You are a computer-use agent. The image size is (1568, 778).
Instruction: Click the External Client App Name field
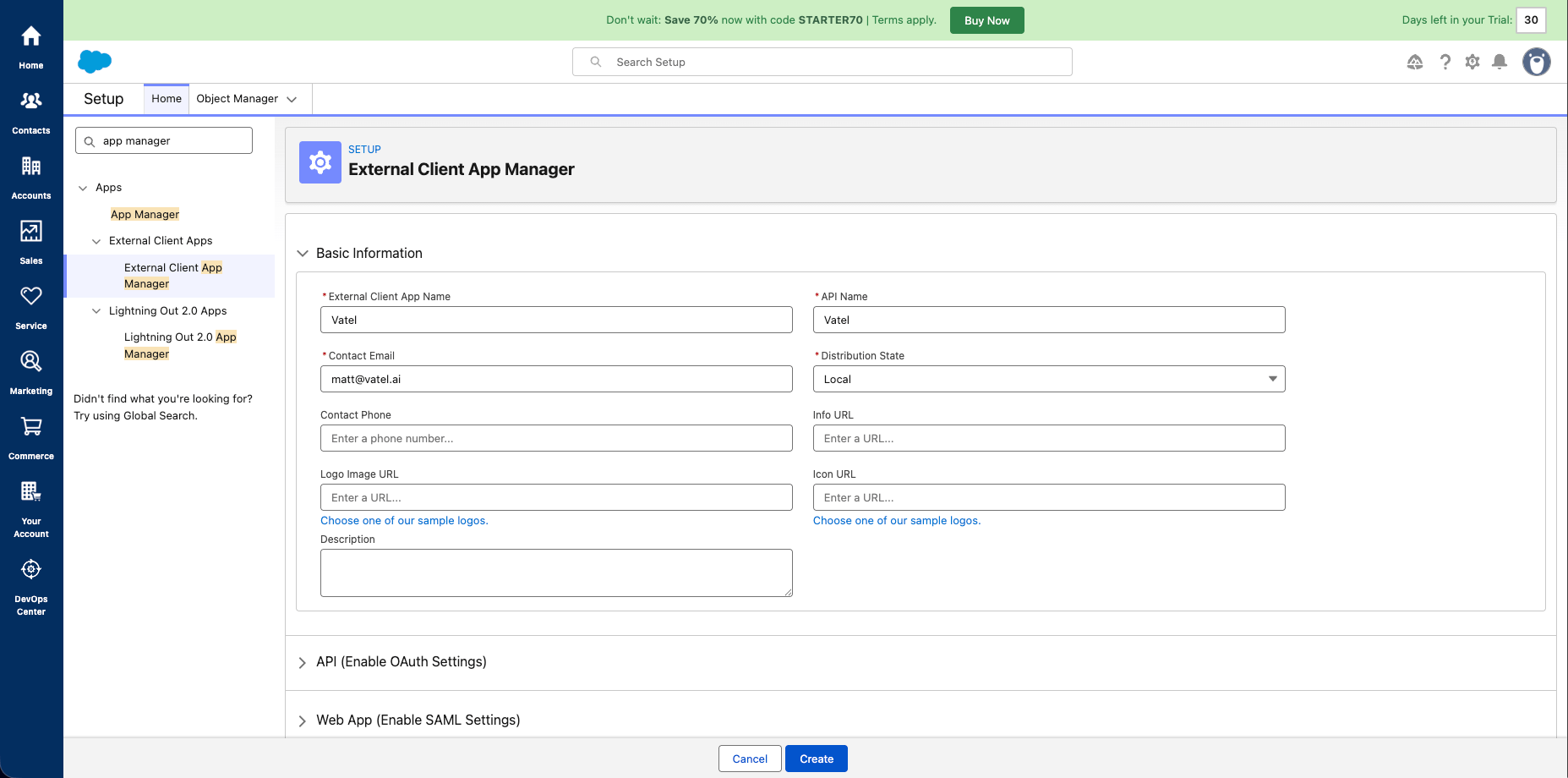tap(556, 320)
